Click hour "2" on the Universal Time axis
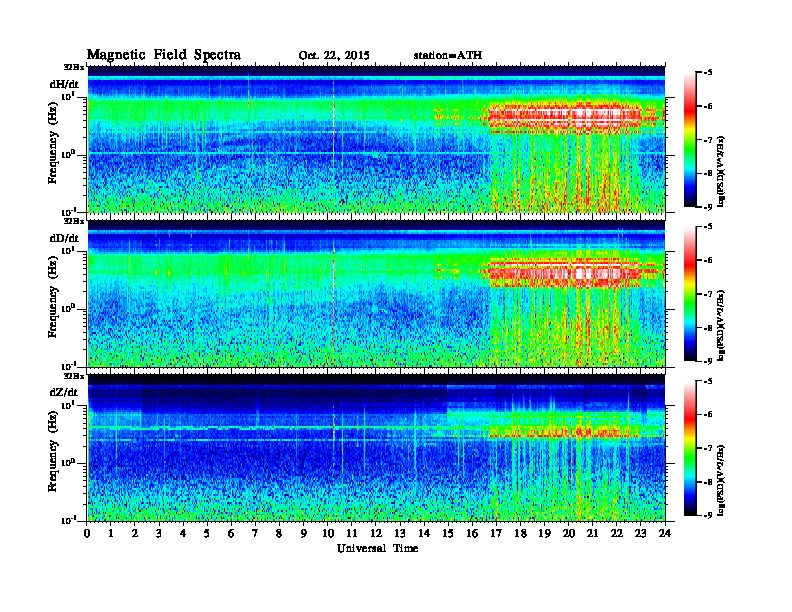The height and width of the screenshot is (612, 792). point(135,533)
